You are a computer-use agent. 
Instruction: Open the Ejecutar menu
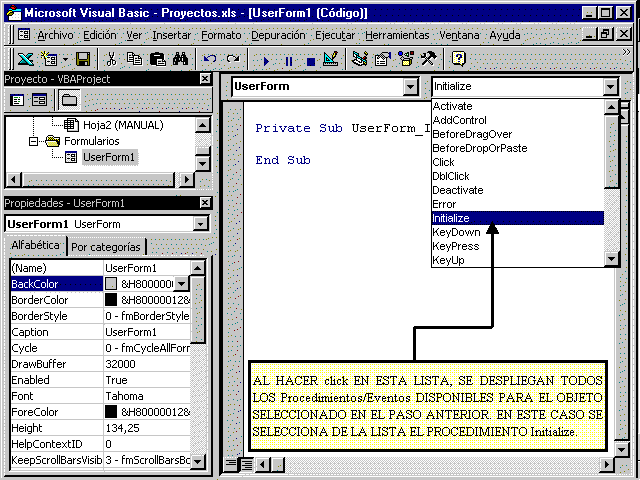coord(335,36)
